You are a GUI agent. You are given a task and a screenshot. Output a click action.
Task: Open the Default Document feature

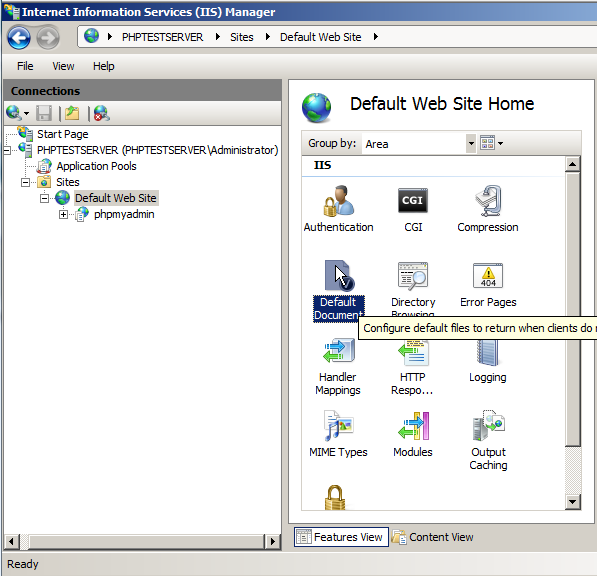click(x=338, y=291)
